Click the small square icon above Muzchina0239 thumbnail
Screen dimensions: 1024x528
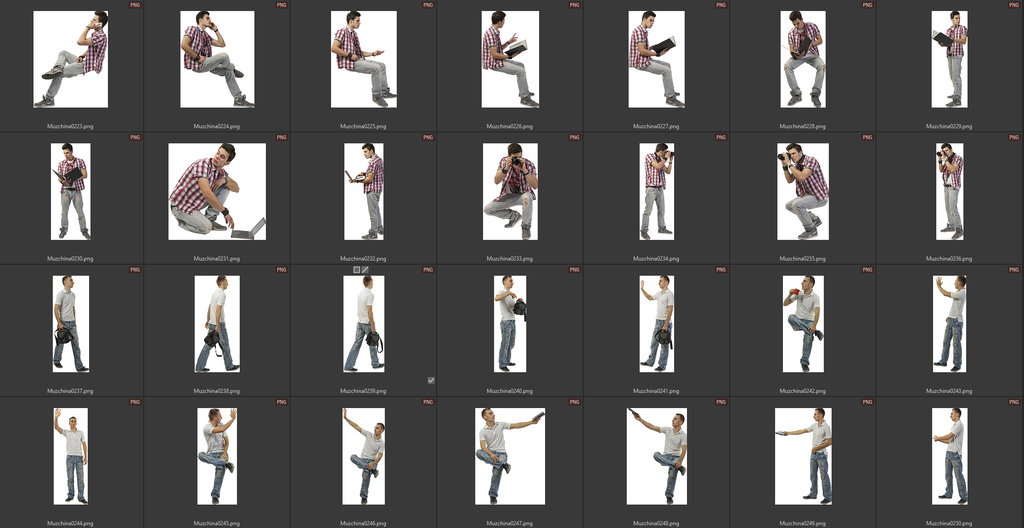tap(357, 270)
